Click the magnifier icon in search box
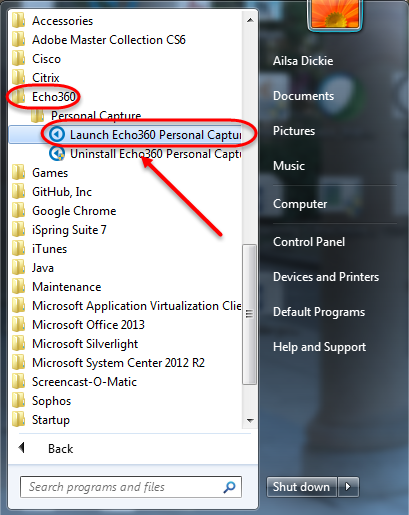 point(229,487)
